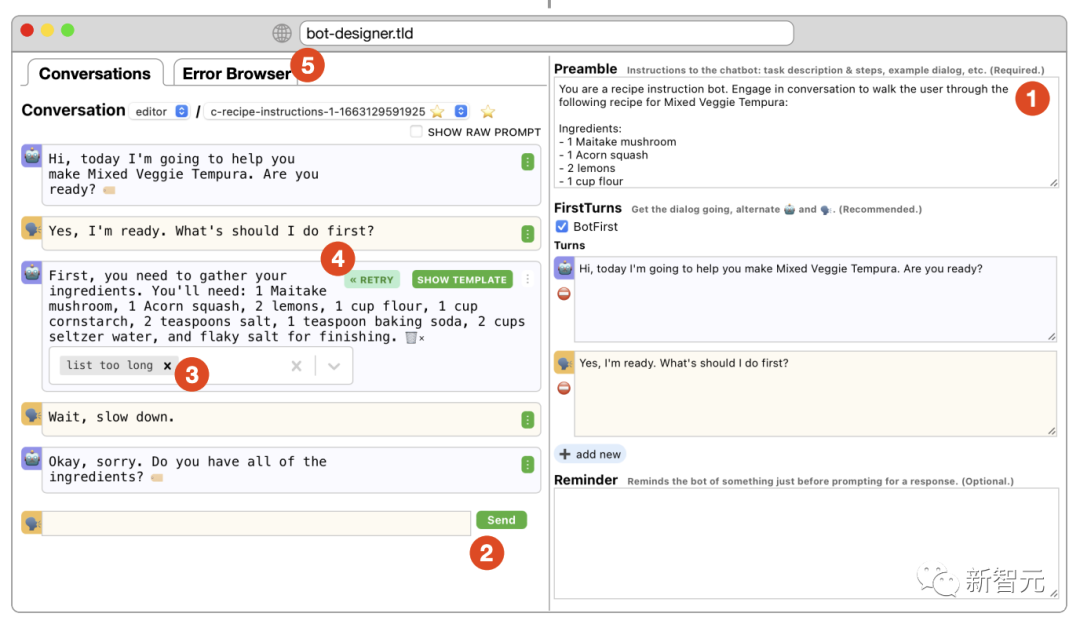Screen dimensions: 1080x628
Task: Select the Conversations tab
Action: [94, 73]
